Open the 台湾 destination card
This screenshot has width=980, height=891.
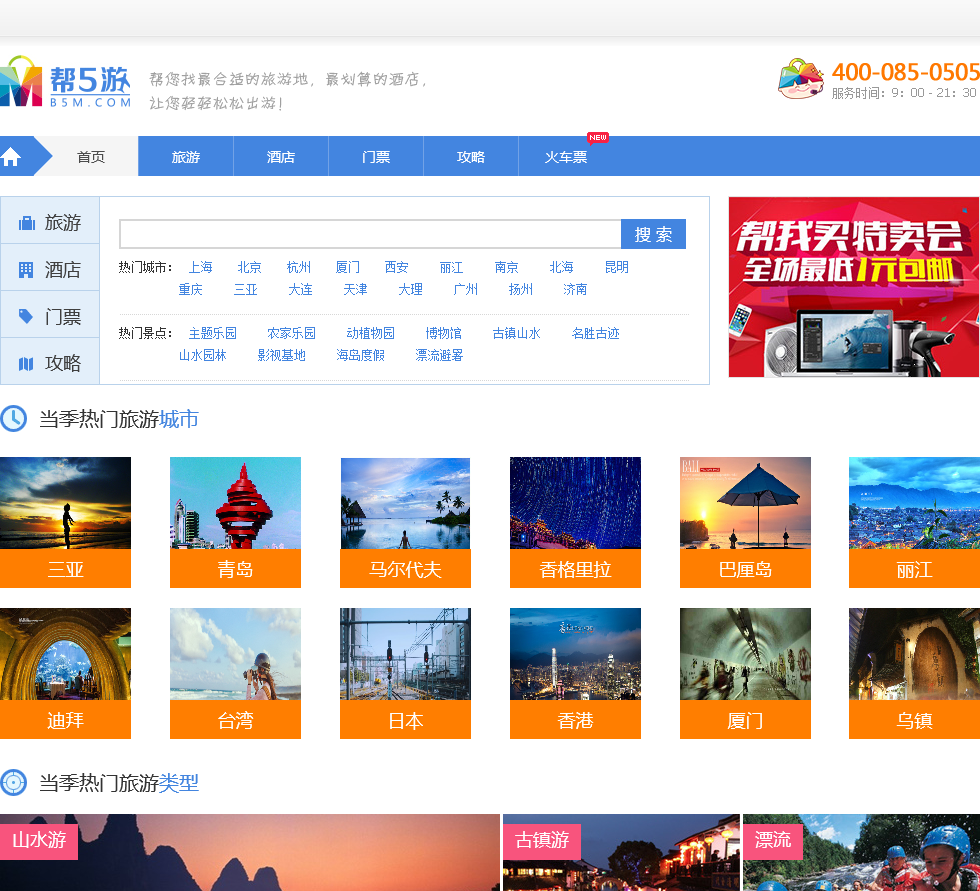(x=236, y=674)
